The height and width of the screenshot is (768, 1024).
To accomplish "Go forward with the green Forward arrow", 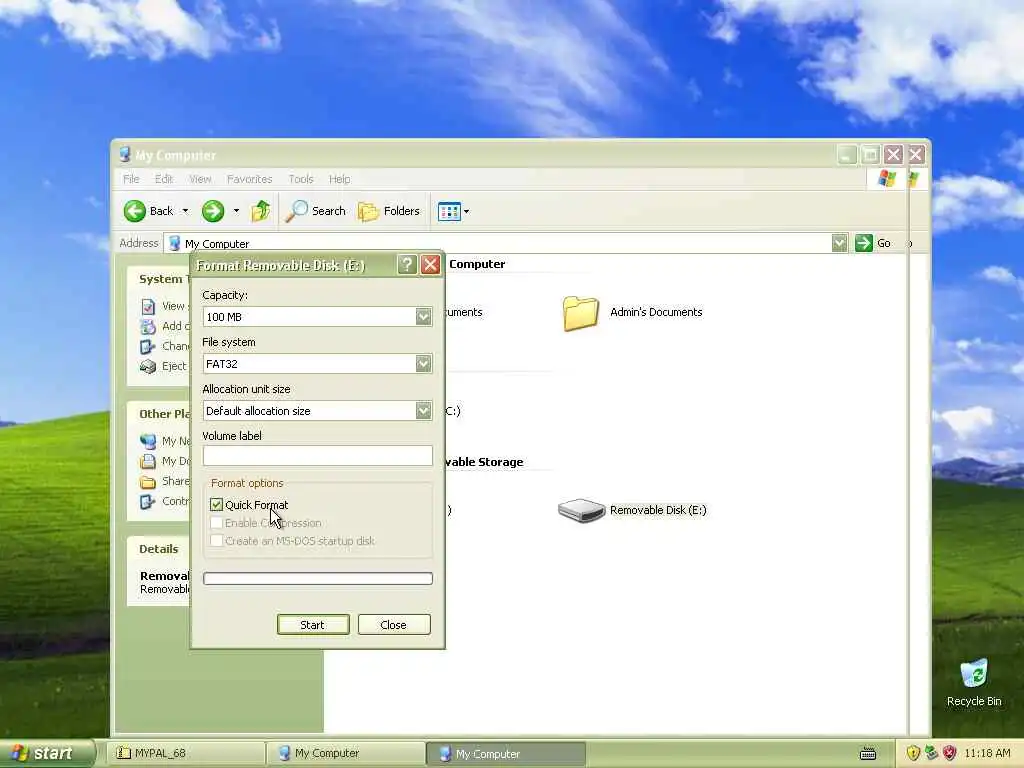I will tap(213, 211).
